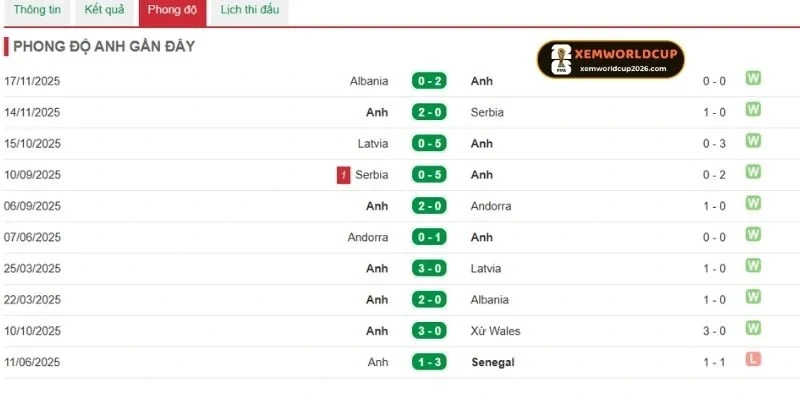Open the 0 - 5 score for Latvia vs Anh
Viewport: 800px width, 400px height.
(x=428, y=143)
